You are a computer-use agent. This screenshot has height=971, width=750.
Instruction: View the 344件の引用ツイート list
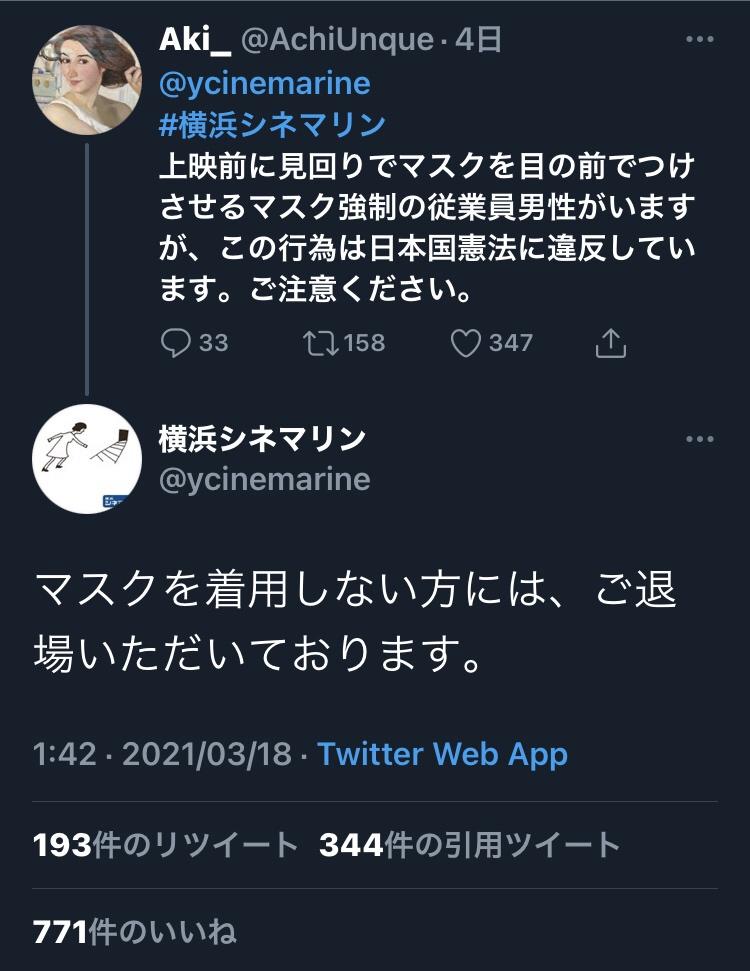[469, 845]
